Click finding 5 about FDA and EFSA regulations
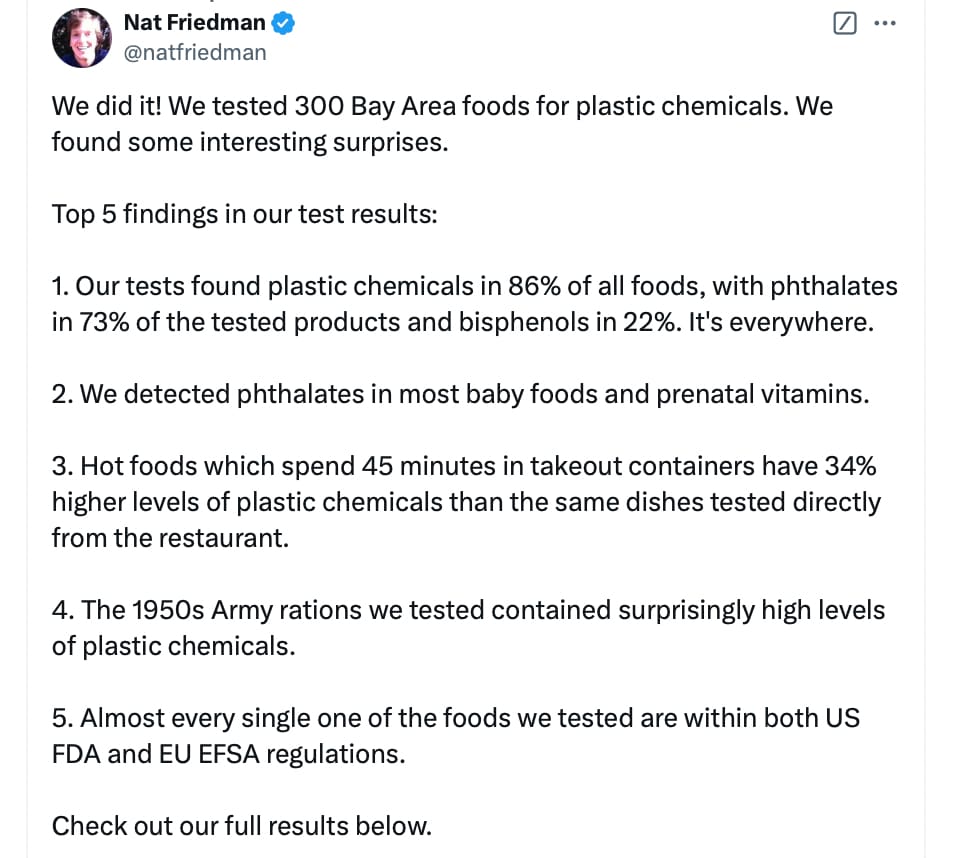The image size is (958, 858). click(x=456, y=736)
